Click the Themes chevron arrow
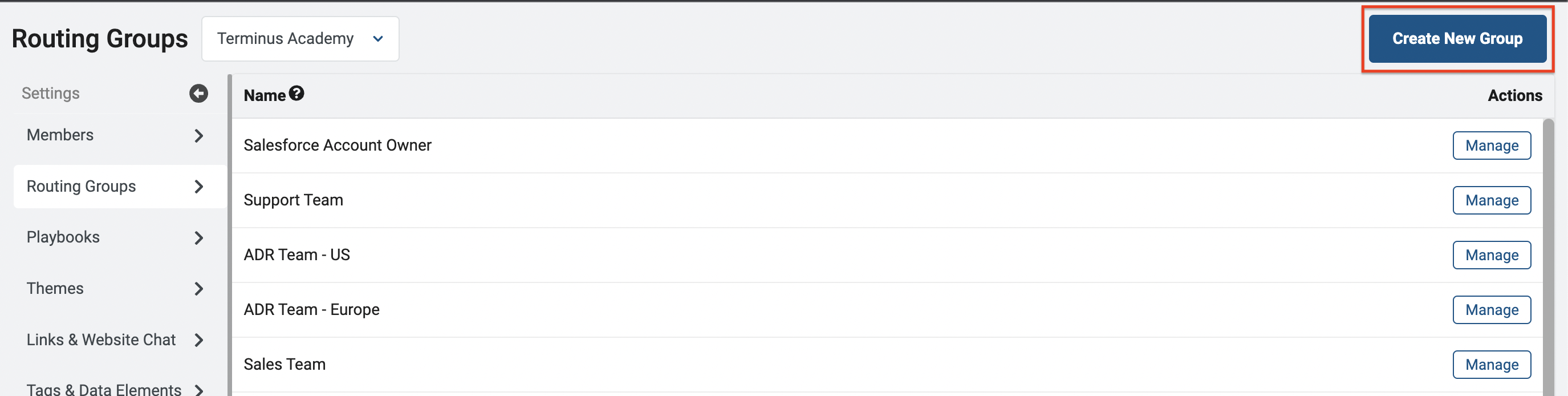Screen dimensions: 1568x396 (199, 289)
